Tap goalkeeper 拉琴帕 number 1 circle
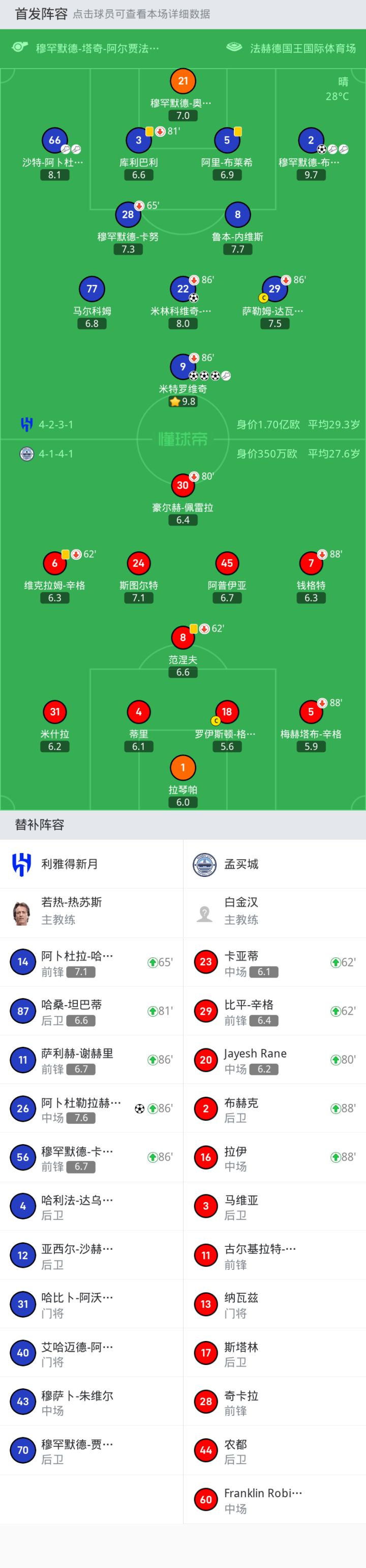 182,767
